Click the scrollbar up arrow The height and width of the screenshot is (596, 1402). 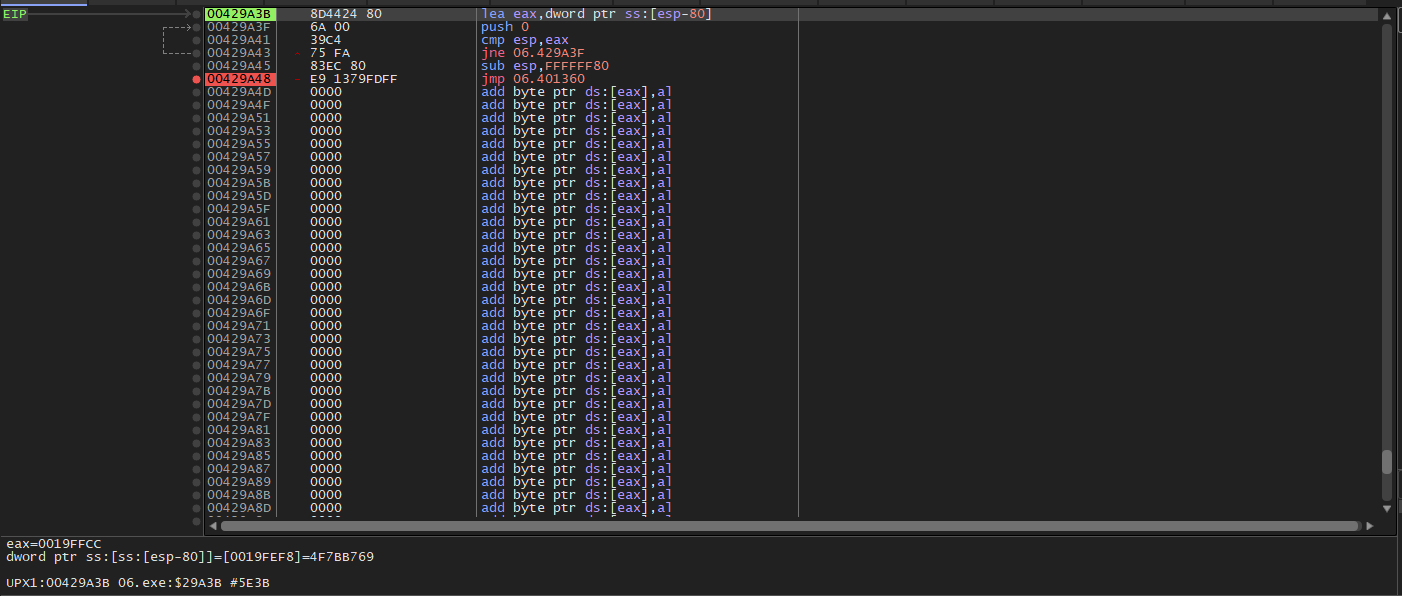point(1385,14)
